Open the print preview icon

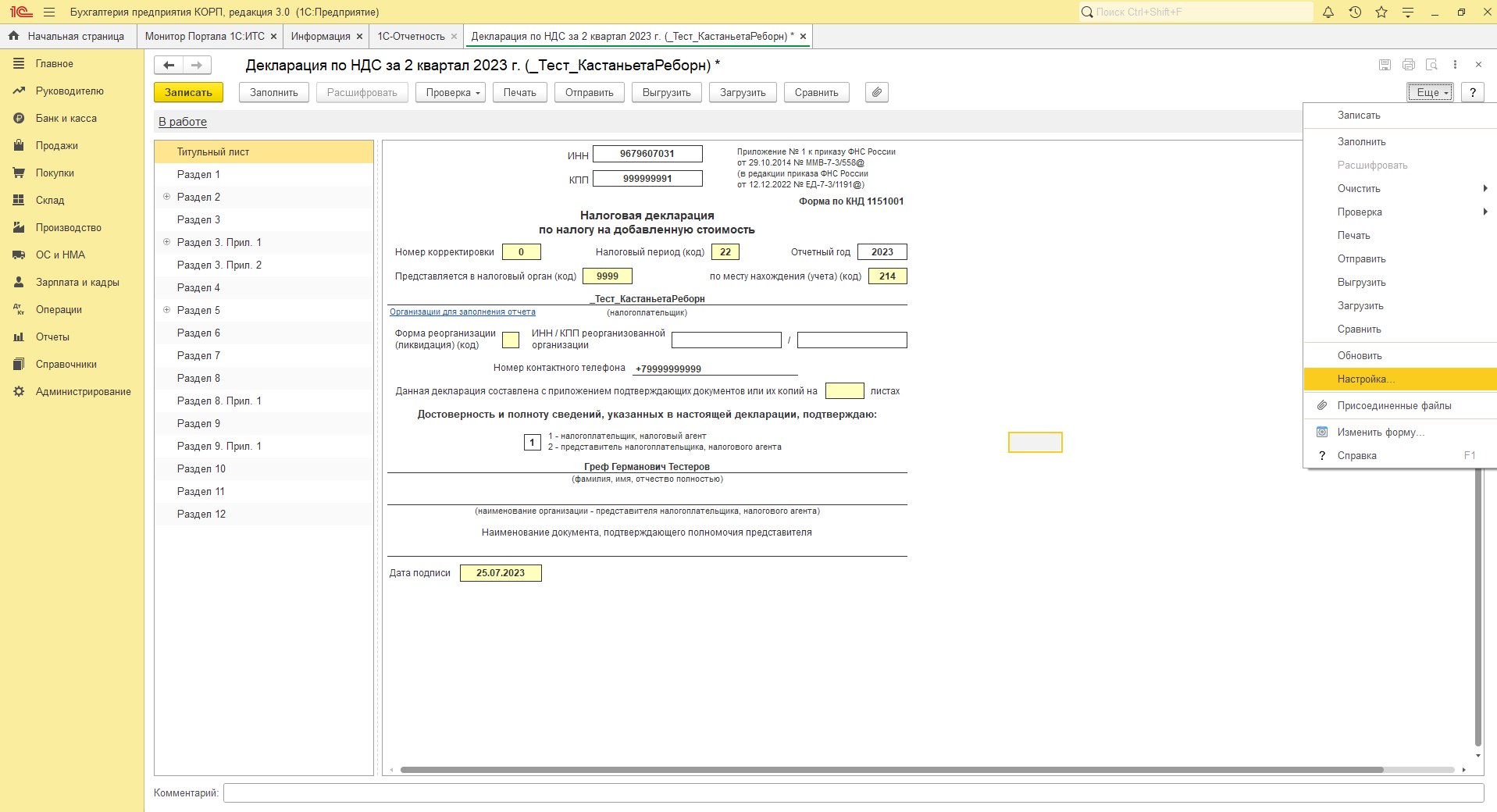[x=1431, y=65]
